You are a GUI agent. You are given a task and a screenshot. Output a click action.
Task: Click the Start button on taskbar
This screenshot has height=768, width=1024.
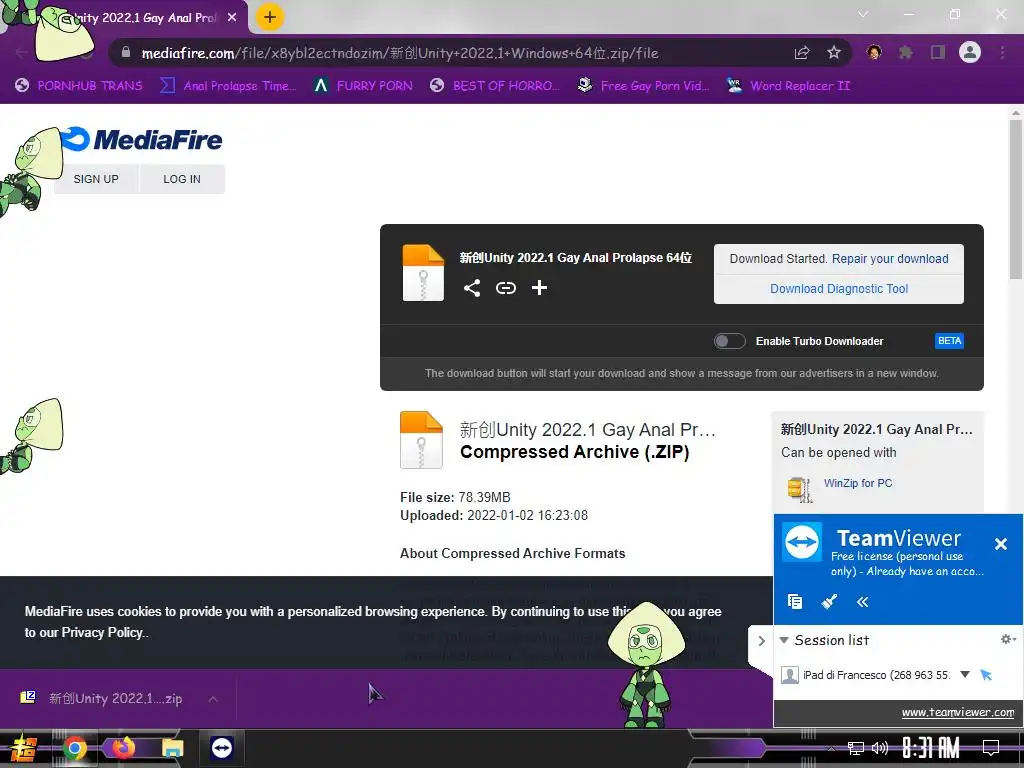(23, 749)
